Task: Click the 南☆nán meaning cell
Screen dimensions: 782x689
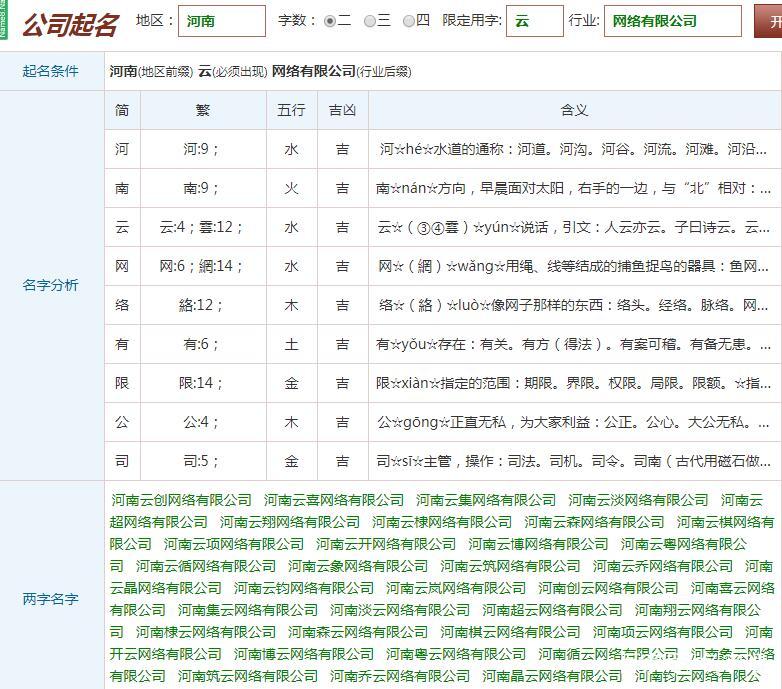Action: click(575, 188)
